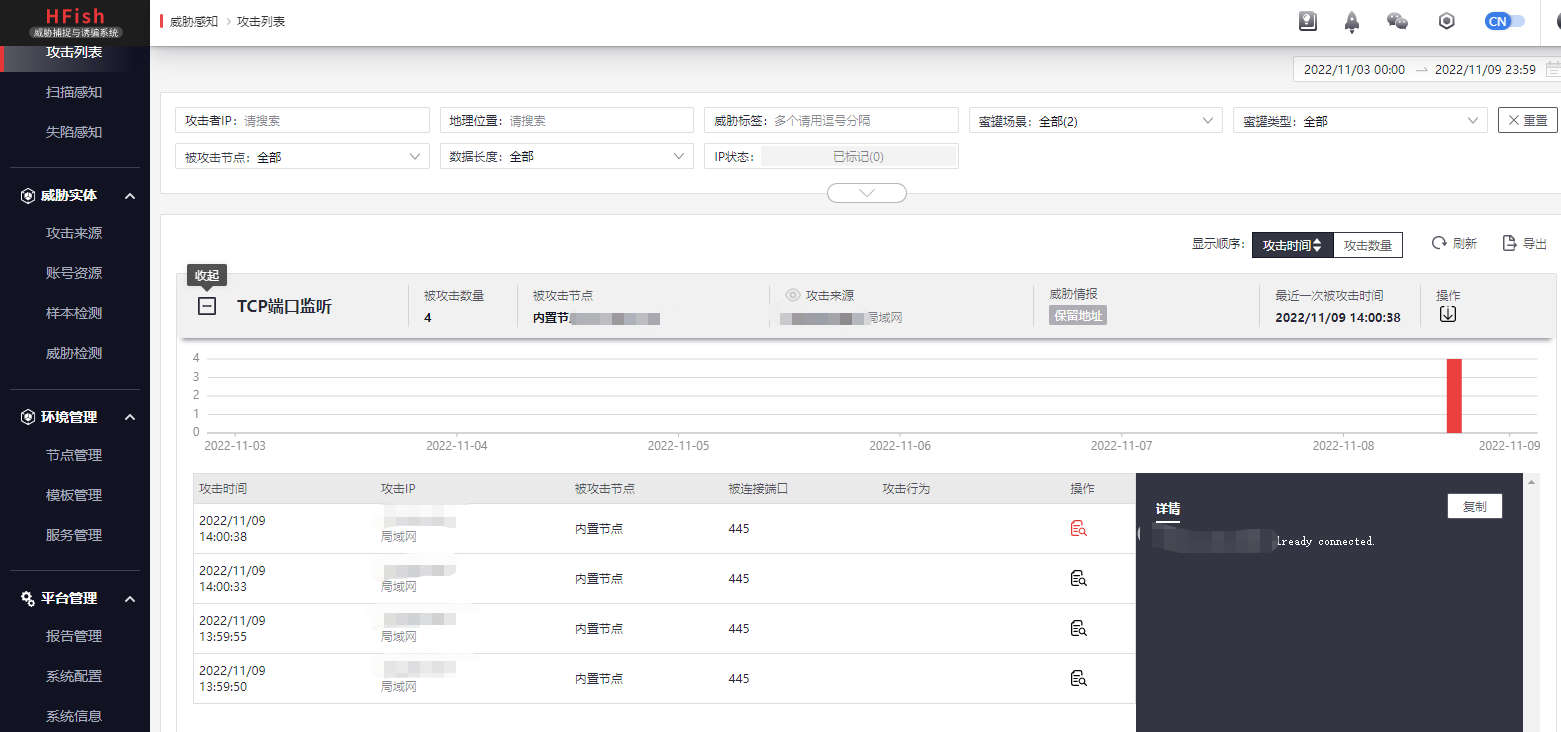This screenshot has height=732, width=1561.
Task: Open 攻击列表 in the sidebar
Action: (x=74, y=52)
